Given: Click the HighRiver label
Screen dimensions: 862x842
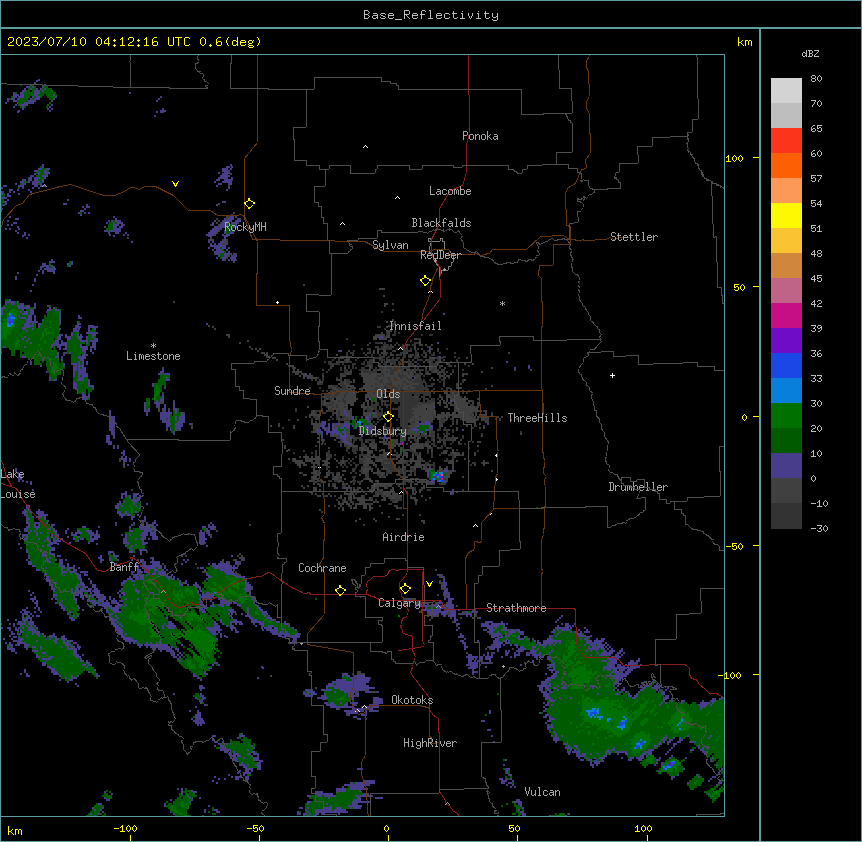Looking at the screenshot, I should point(430,743).
